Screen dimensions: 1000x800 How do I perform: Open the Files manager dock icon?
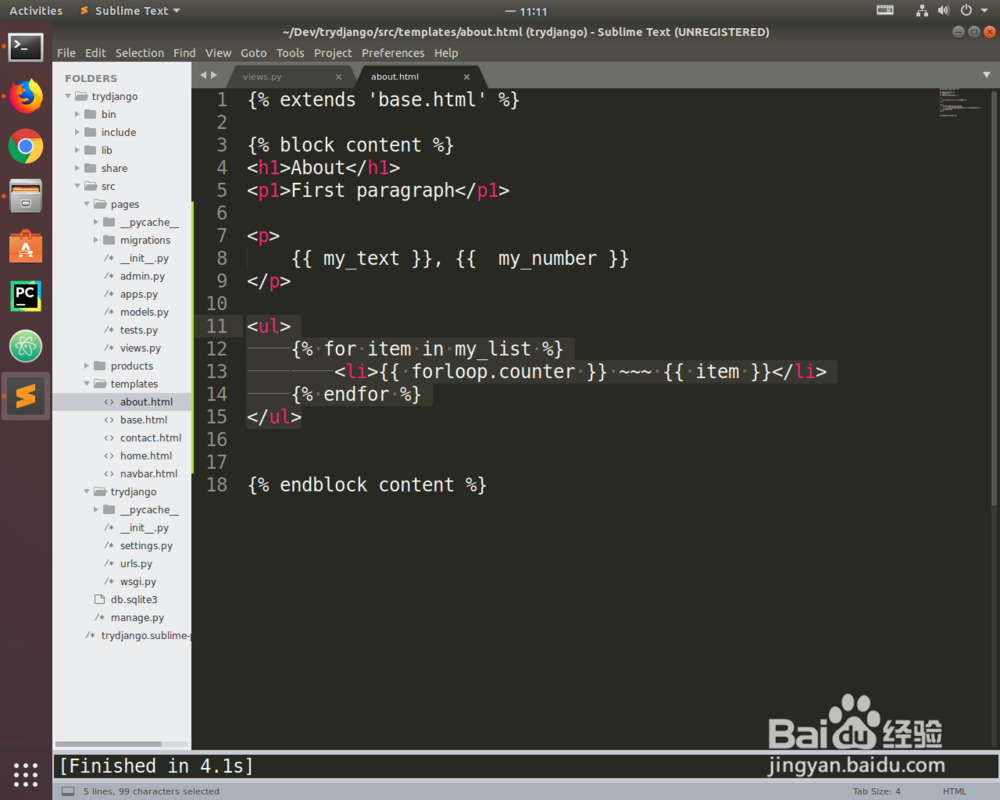[x=26, y=196]
